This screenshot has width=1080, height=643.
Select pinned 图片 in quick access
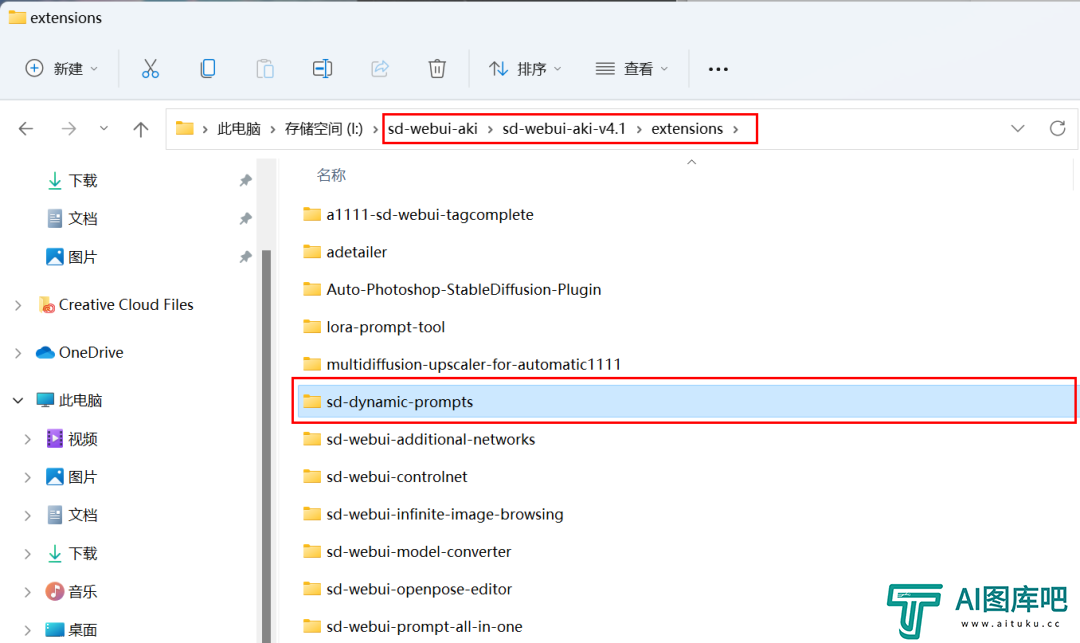pyautogui.click(x=83, y=257)
